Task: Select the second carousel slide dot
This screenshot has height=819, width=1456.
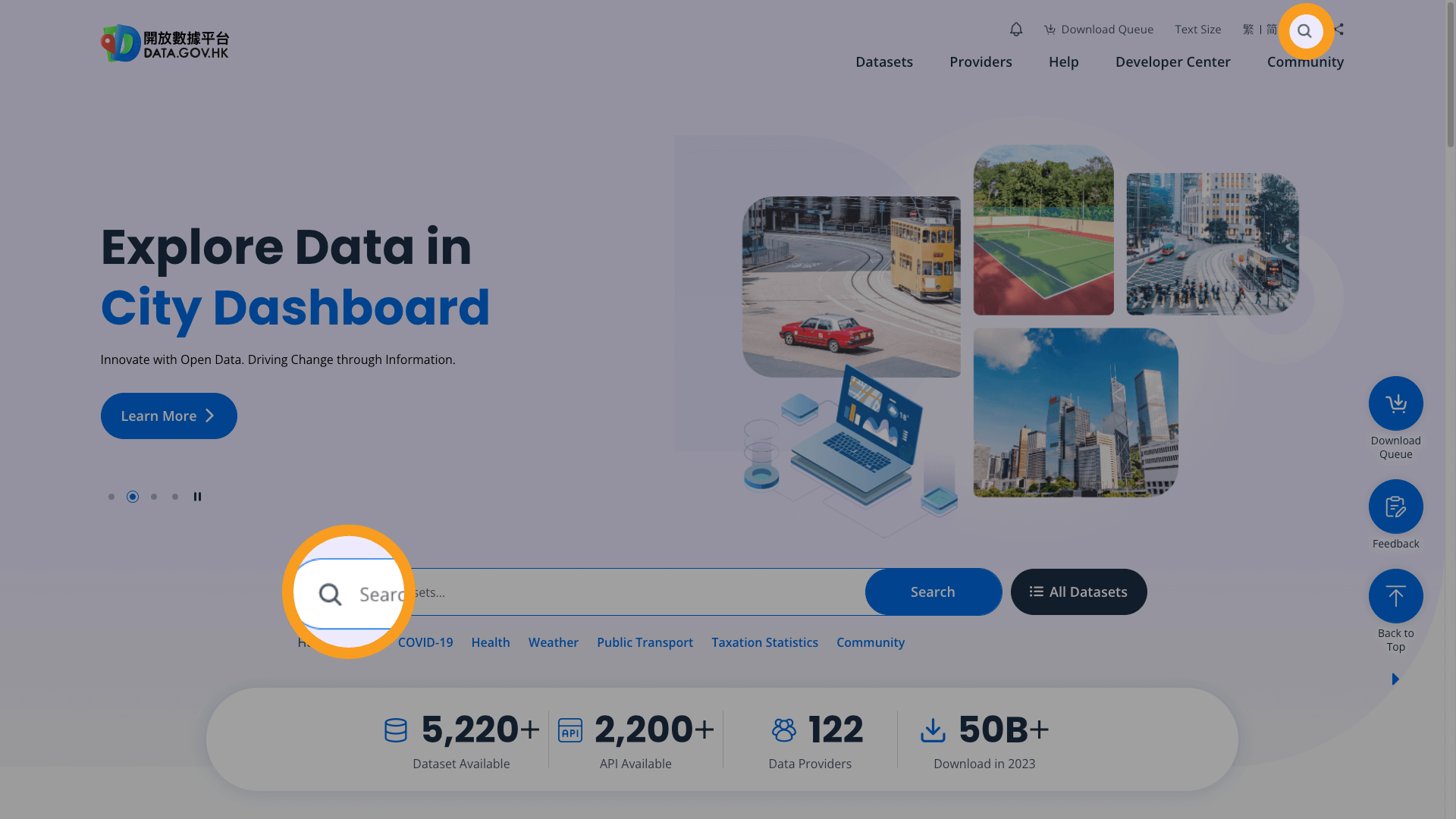Action: click(x=133, y=497)
